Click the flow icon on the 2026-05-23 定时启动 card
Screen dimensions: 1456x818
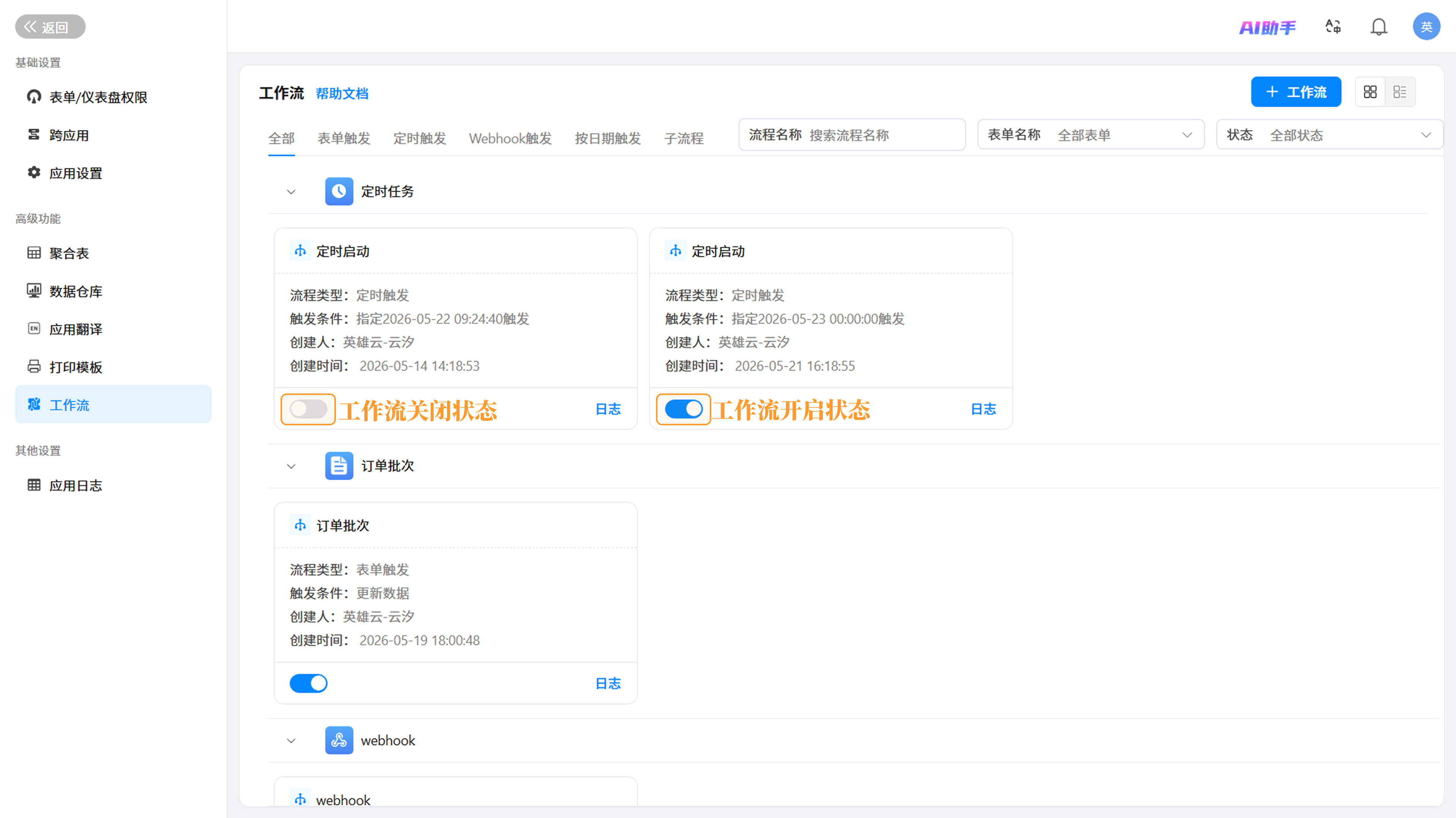tap(675, 251)
